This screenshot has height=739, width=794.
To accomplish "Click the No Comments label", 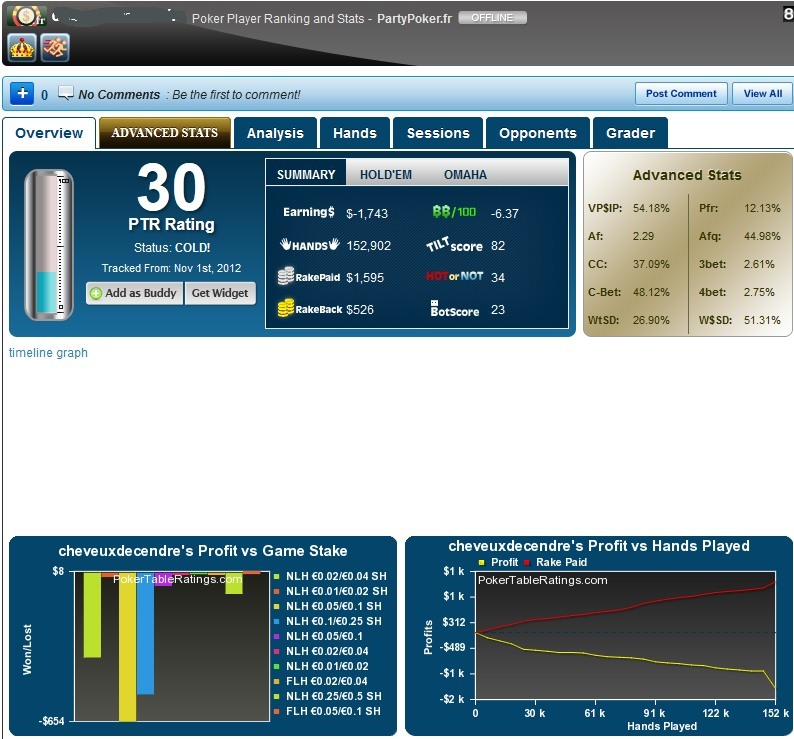I will coord(119,95).
